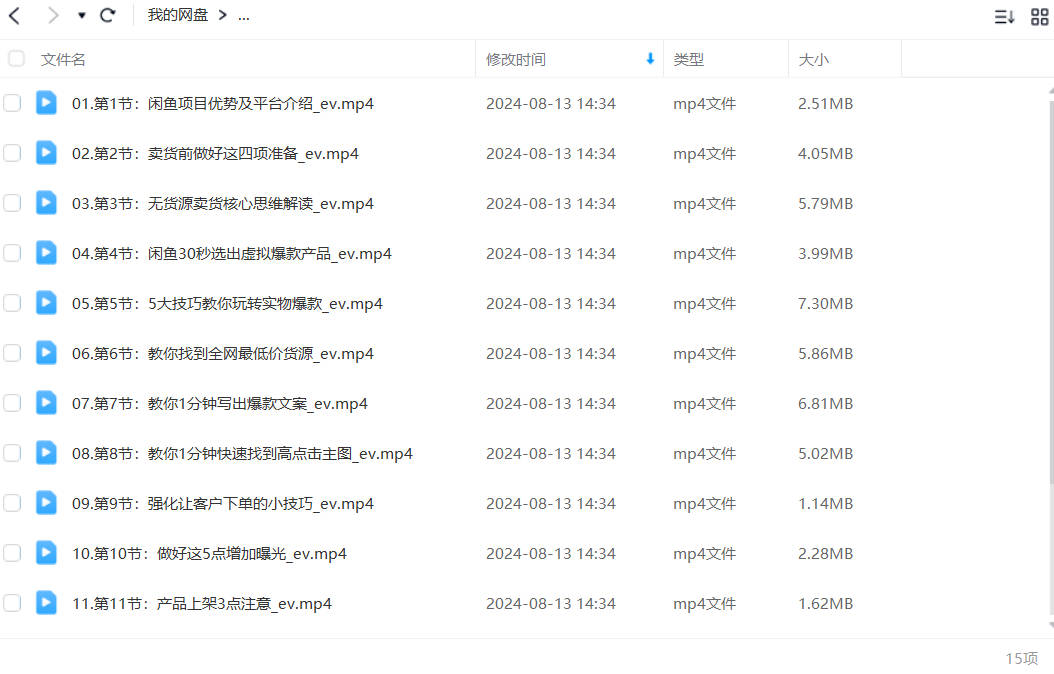Click the 4.05MB size cell
Screen dimensions: 1054x674
[x=825, y=154]
